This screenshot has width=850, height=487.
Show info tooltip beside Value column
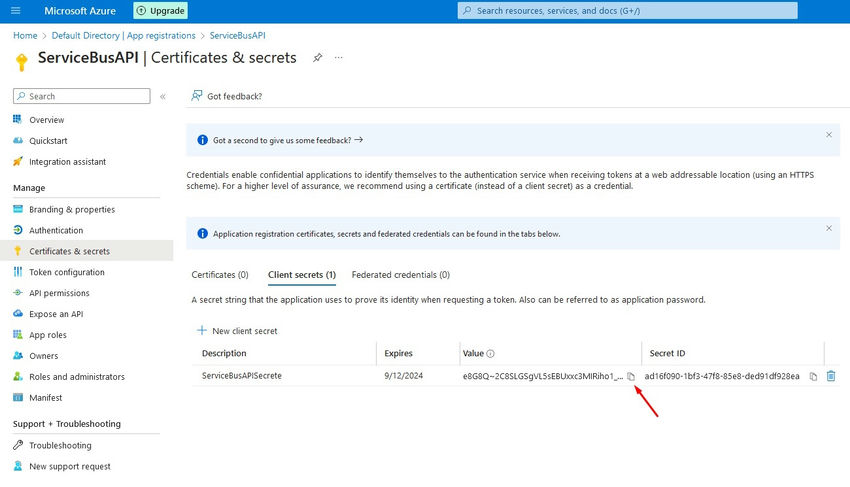491,354
